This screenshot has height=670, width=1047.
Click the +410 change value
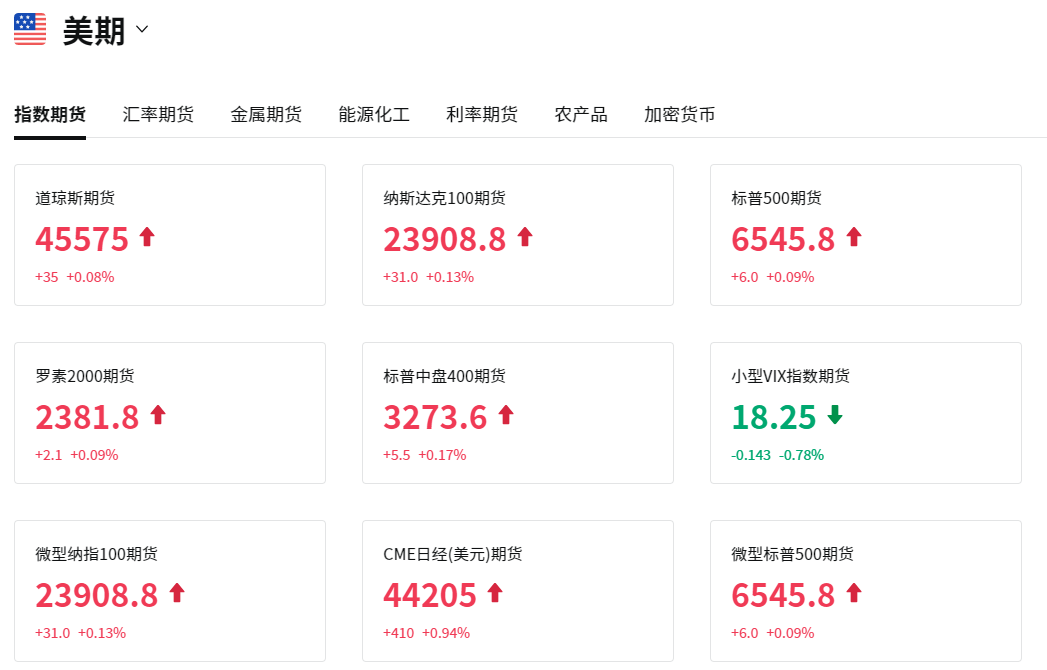[x=399, y=633]
